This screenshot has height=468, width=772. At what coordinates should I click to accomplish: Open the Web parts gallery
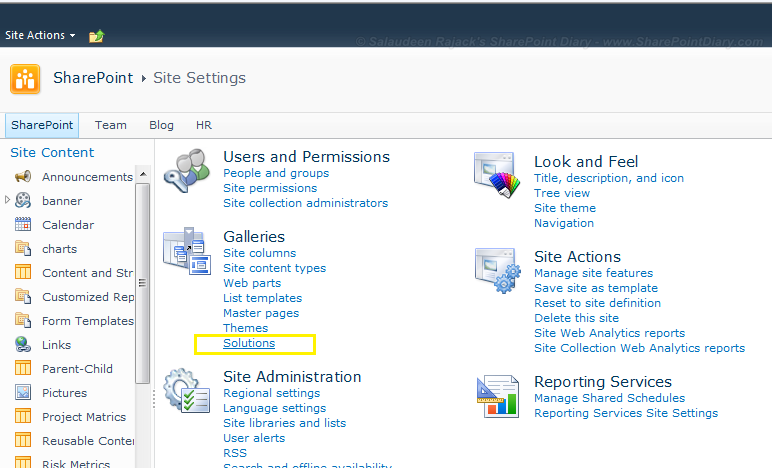point(252,283)
